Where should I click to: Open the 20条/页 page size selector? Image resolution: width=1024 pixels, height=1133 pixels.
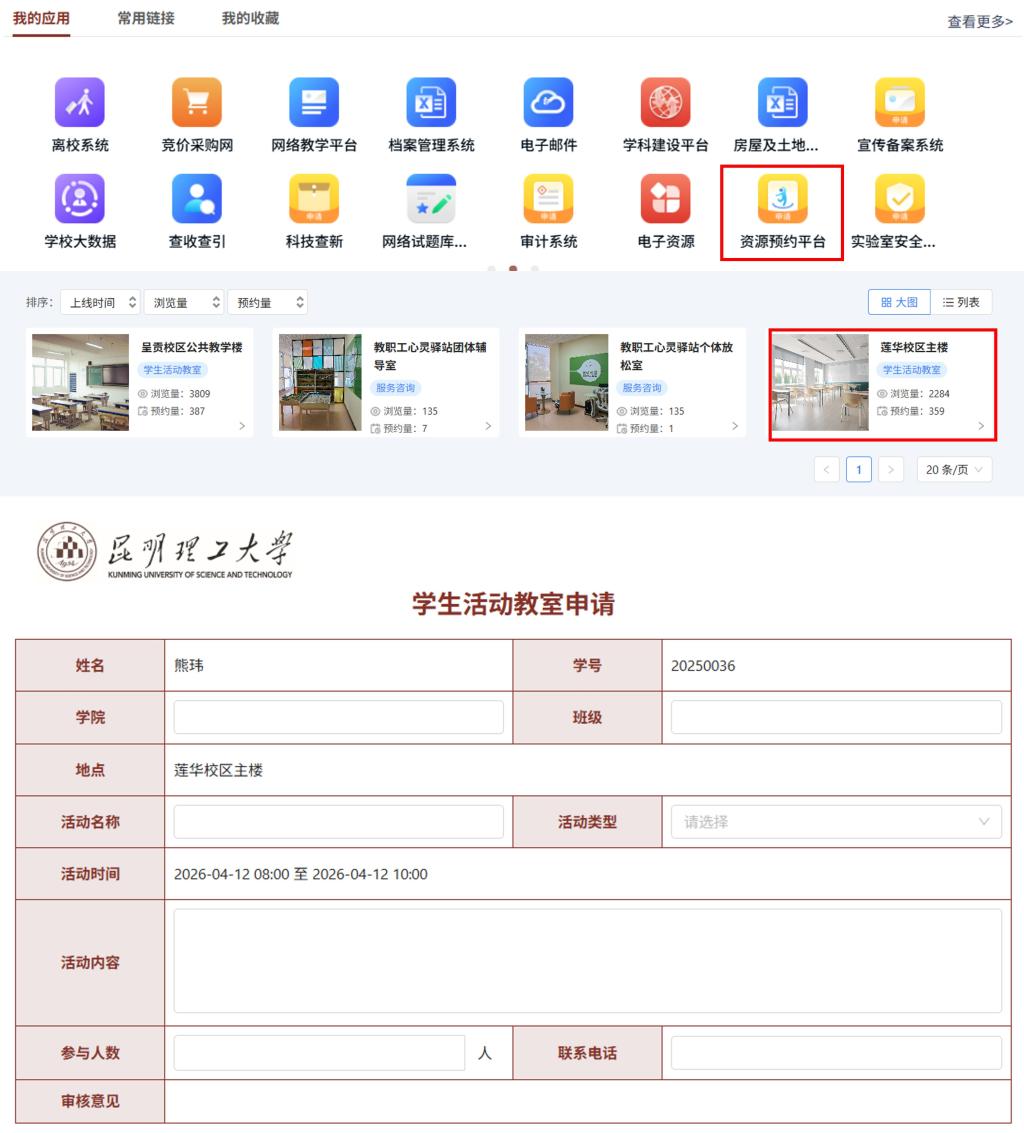click(954, 469)
